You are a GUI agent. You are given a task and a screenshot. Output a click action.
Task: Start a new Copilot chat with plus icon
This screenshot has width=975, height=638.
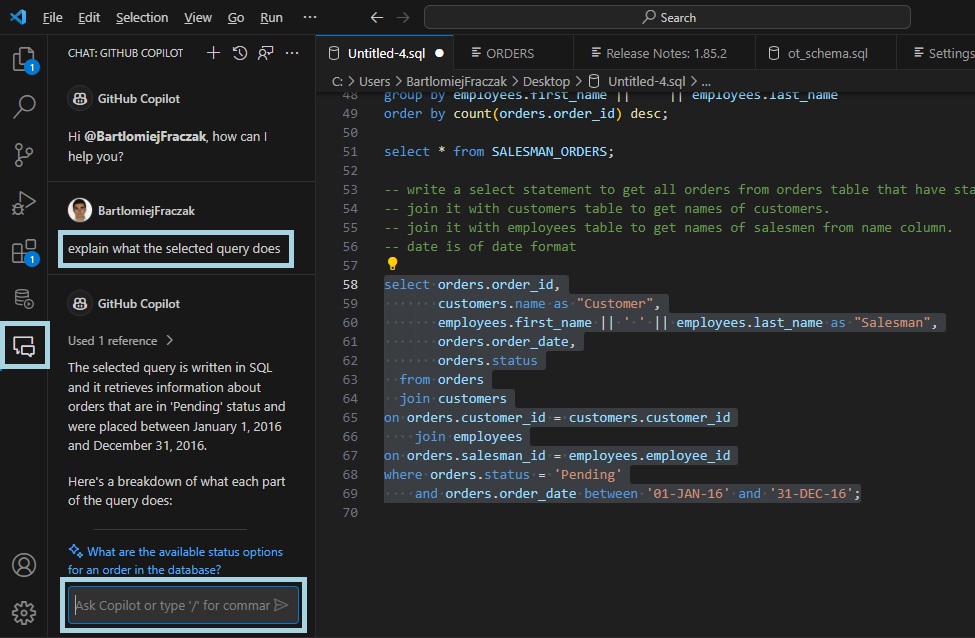[213, 53]
